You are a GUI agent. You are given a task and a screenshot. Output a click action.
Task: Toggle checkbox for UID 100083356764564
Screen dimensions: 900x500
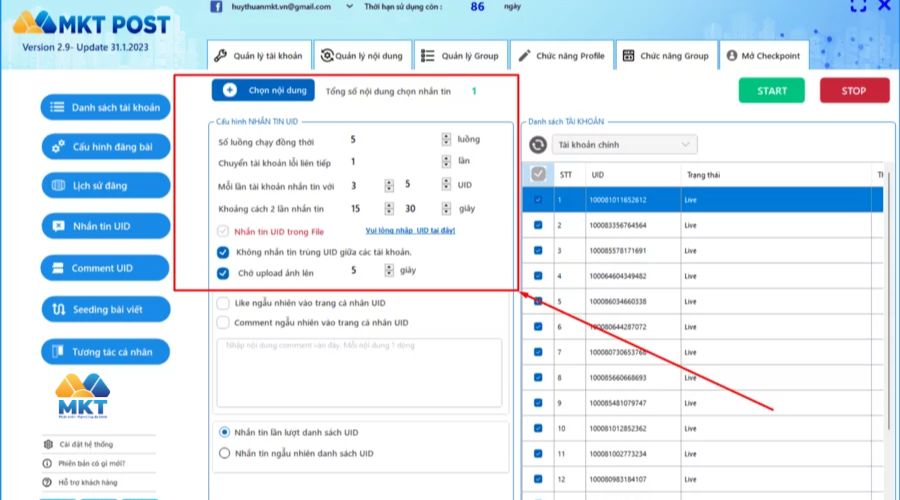[538, 225]
